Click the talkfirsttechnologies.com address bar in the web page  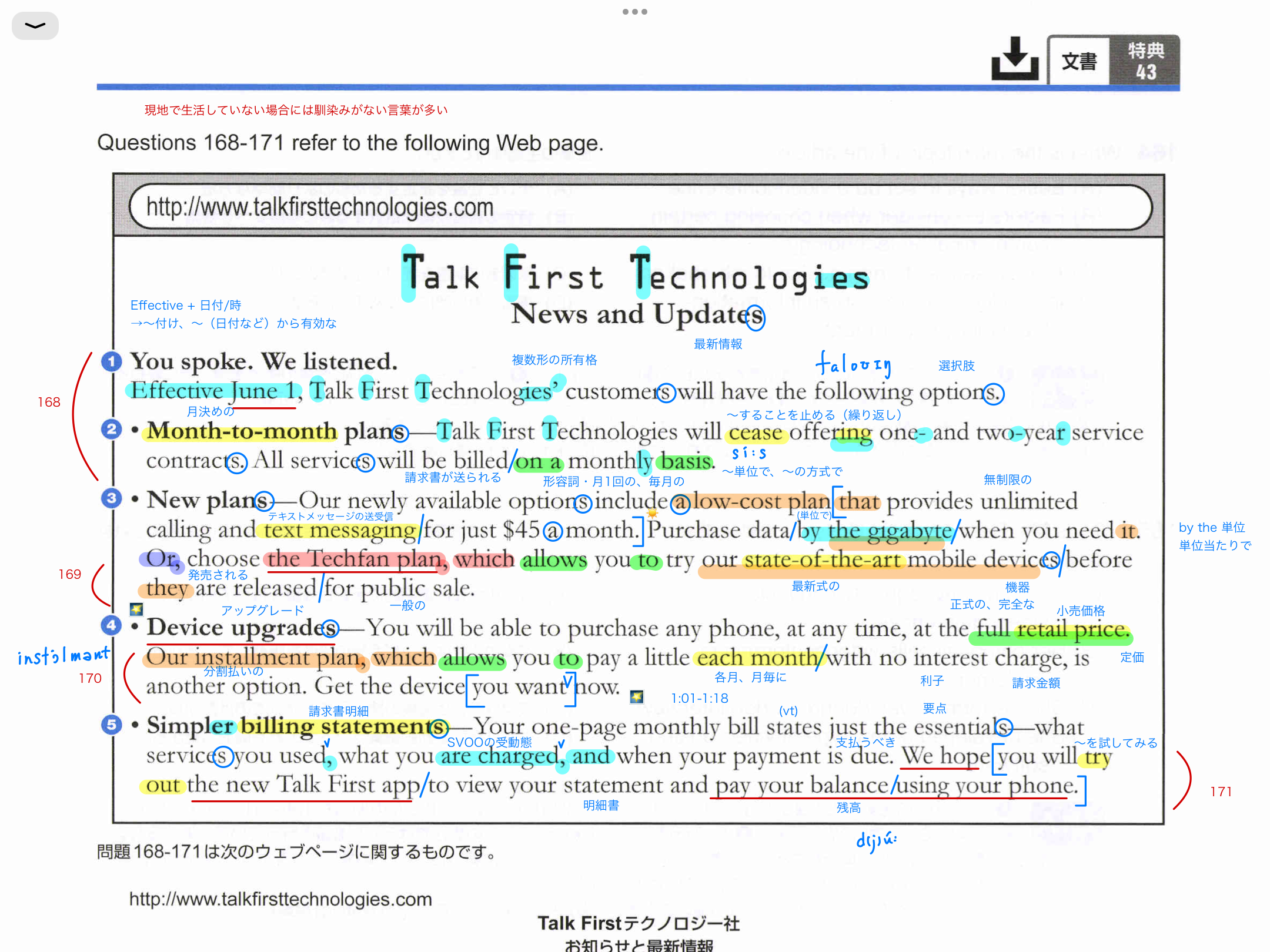[640, 207]
